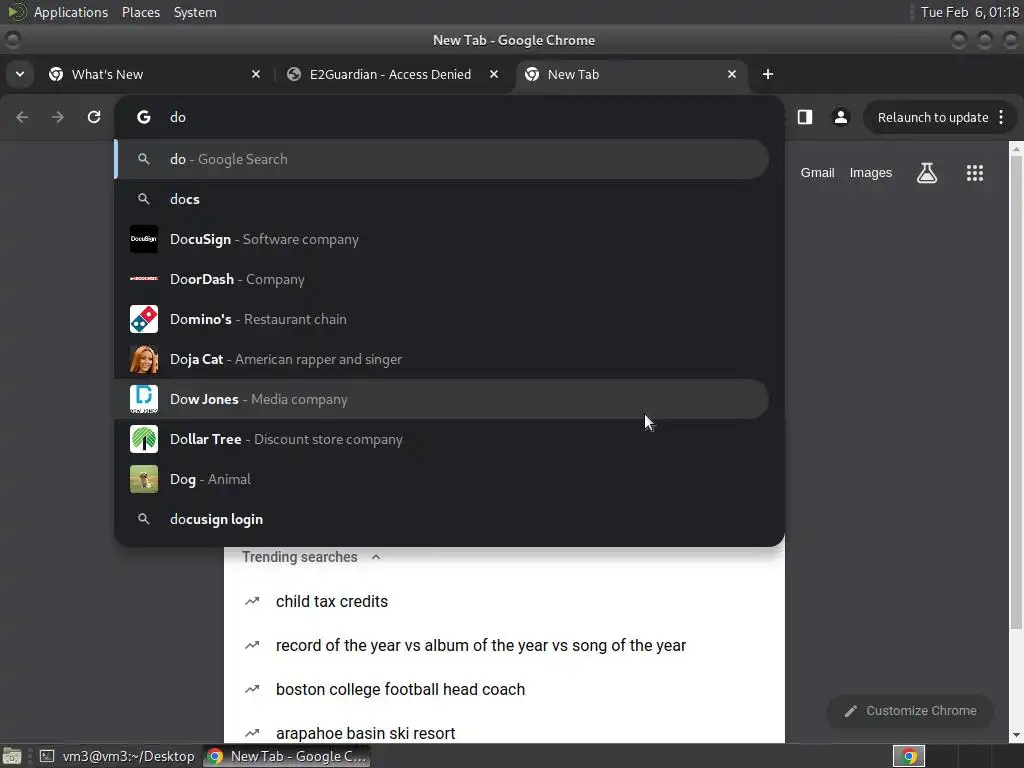
Task: Close the New Tab tab
Action: click(x=732, y=74)
